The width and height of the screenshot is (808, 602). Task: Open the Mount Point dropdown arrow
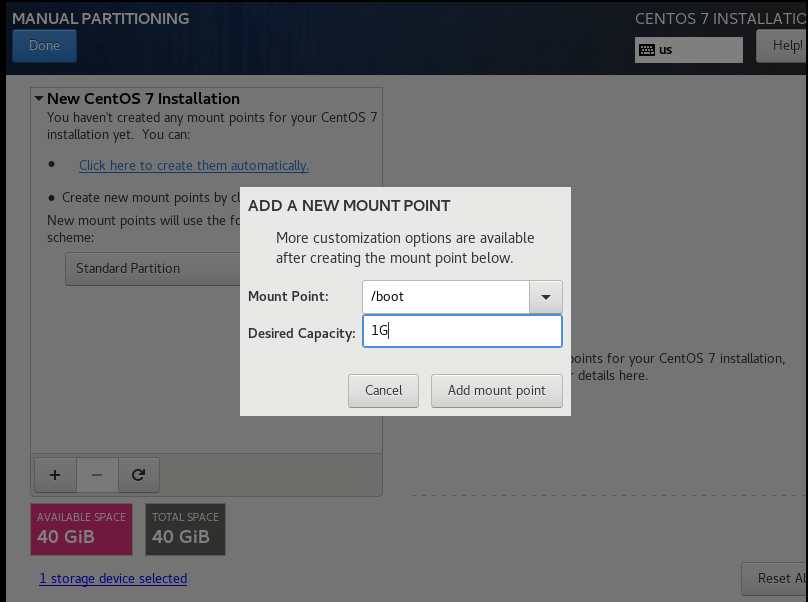[546, 297]
